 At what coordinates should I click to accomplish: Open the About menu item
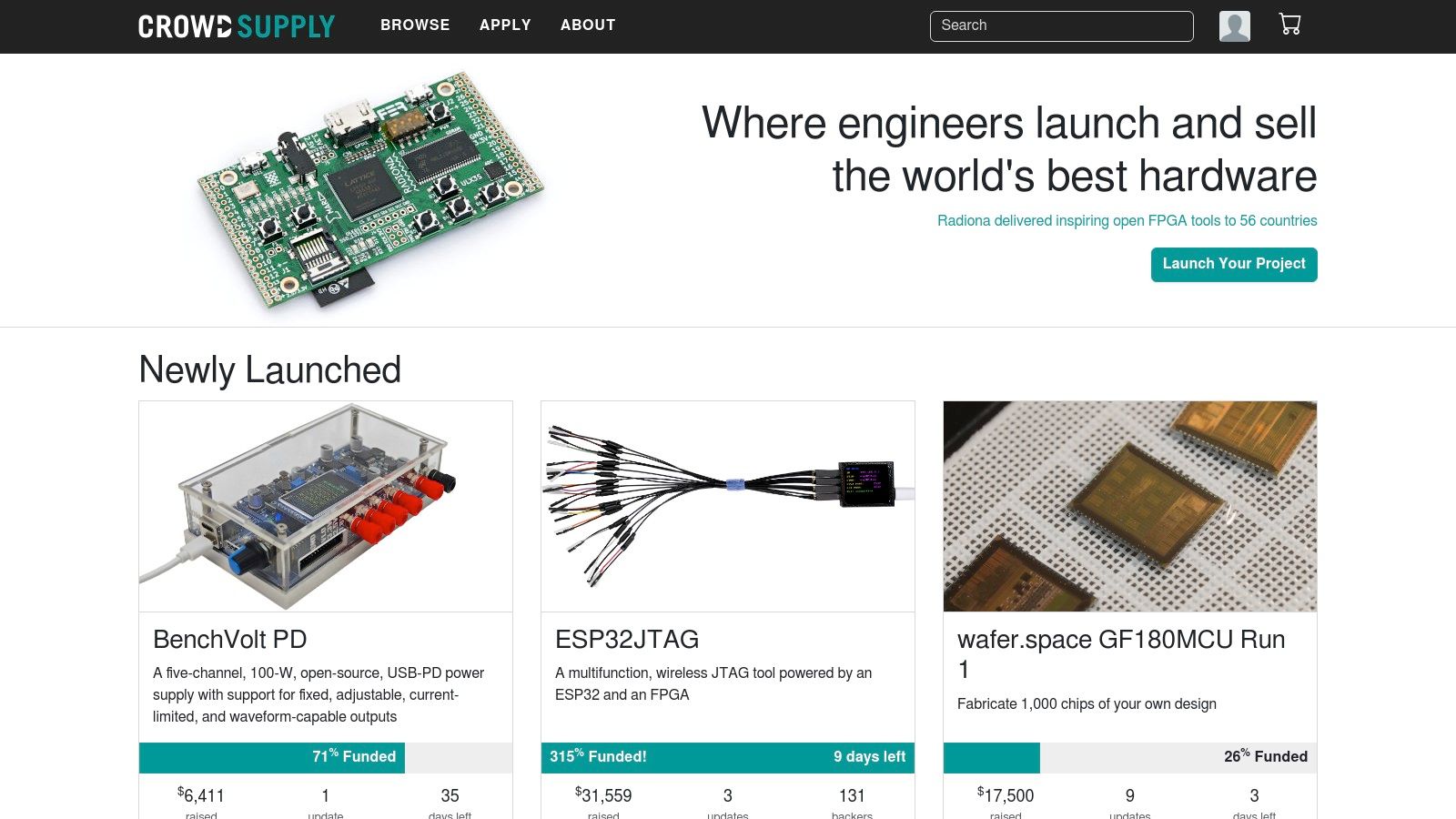pos(588,25)
